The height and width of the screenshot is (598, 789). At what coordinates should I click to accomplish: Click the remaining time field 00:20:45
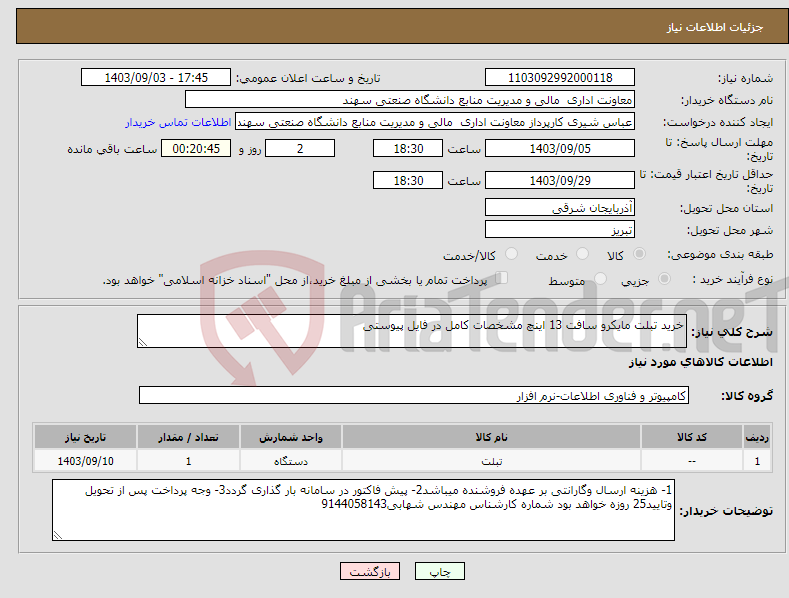(x=196, y=148)
